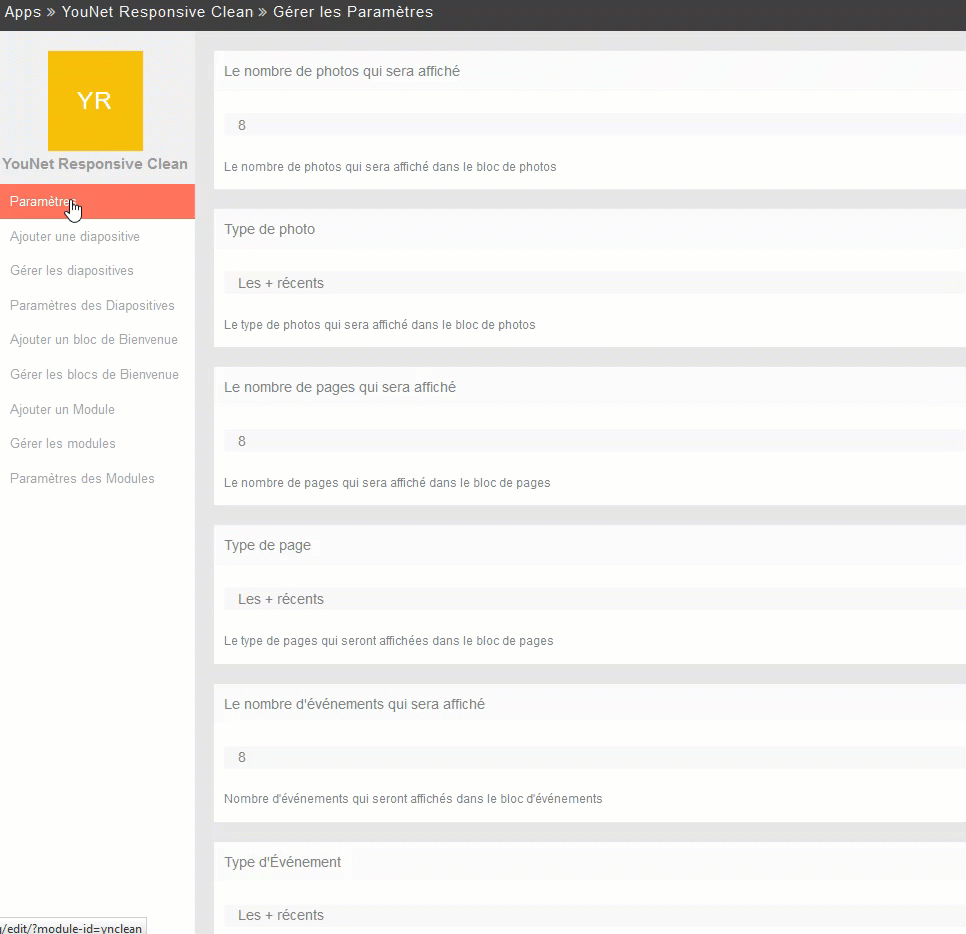Click the number of photos input field

pos(595,125)
